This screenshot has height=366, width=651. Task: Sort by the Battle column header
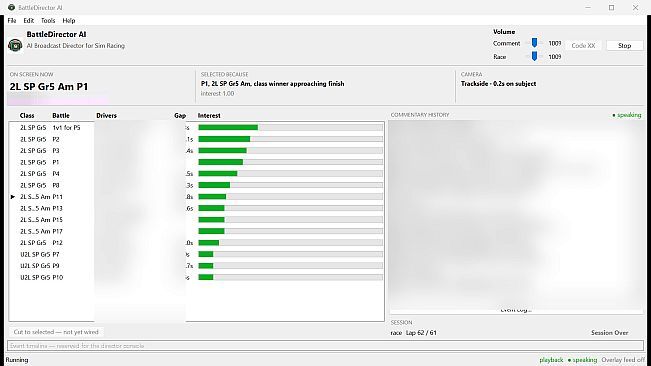61,115
